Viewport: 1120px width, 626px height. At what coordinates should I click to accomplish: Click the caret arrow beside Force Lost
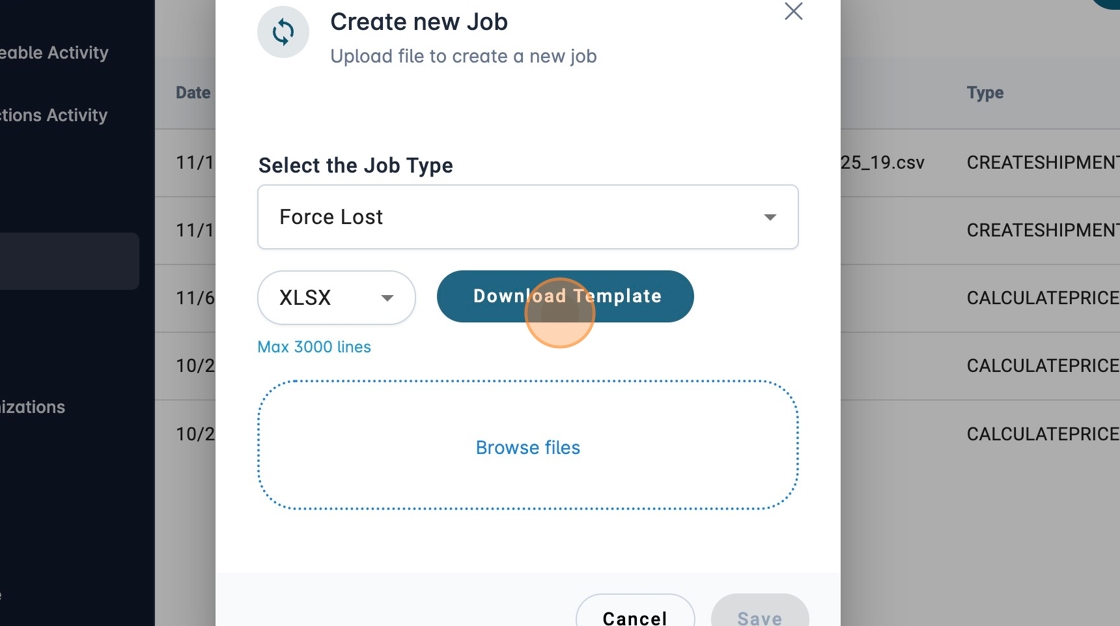click(x=770, y=217)
